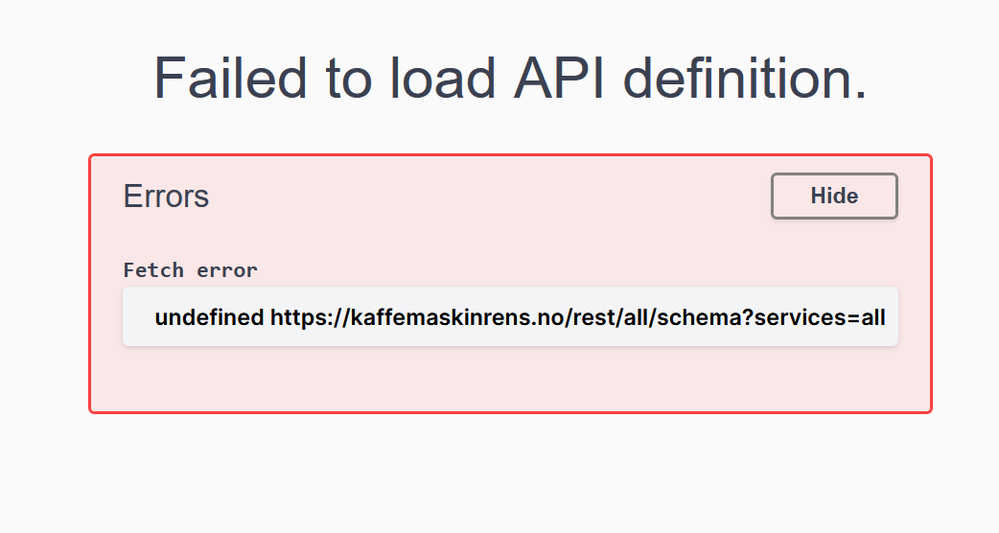Click the "Fetch error" label
999x533 pixels.
coord(190,270)
